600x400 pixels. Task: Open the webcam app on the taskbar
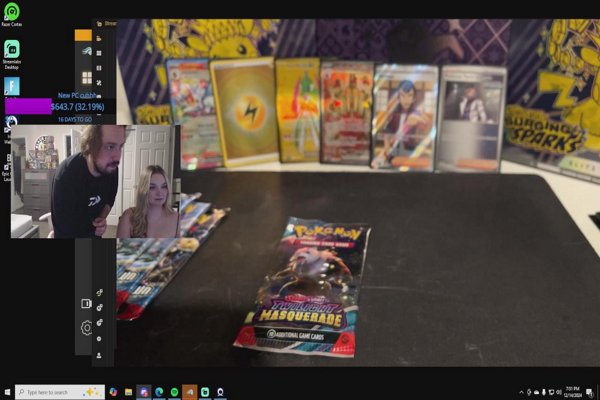pos(220,392)
